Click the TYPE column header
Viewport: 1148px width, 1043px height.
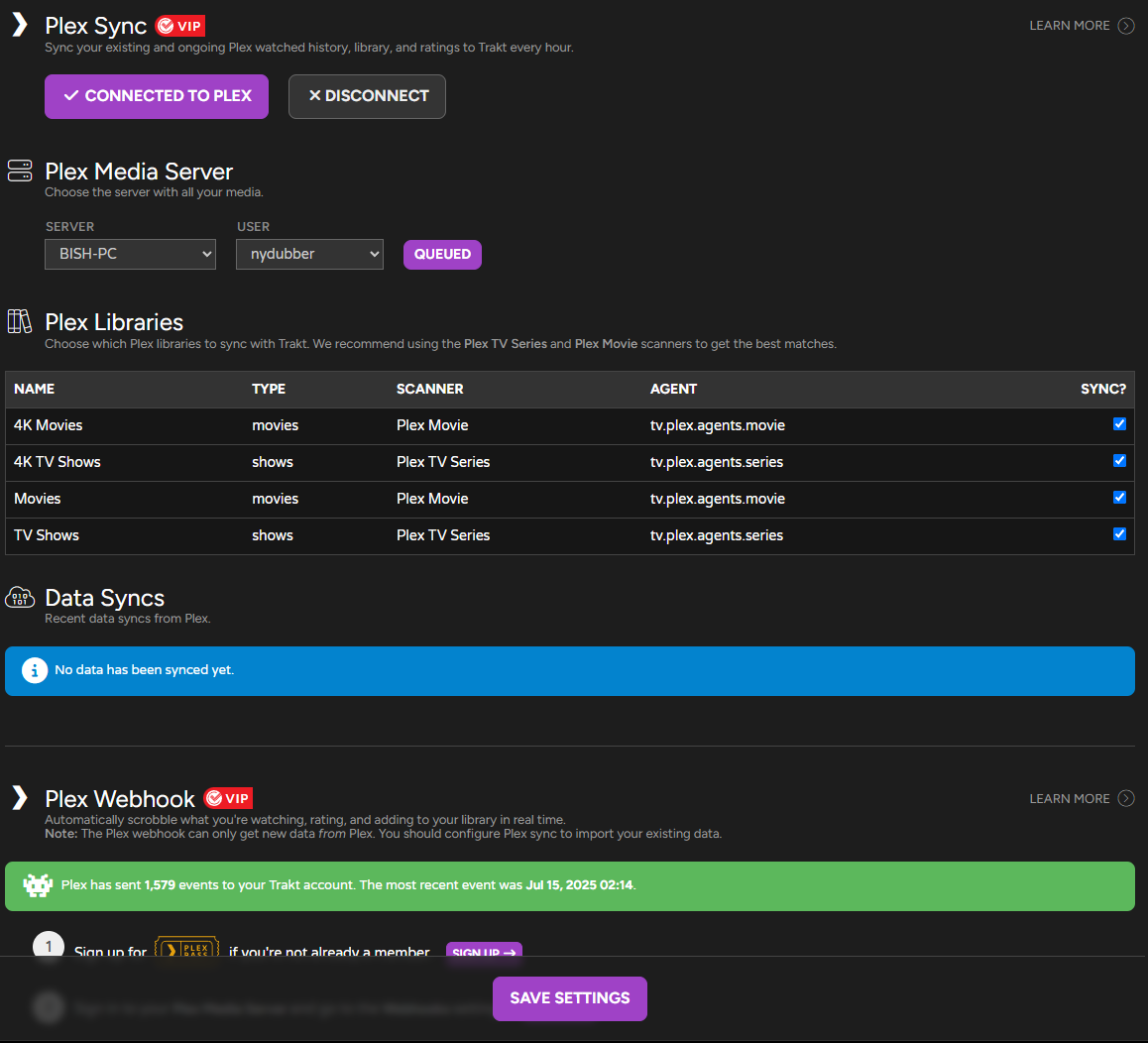(269, 389)
